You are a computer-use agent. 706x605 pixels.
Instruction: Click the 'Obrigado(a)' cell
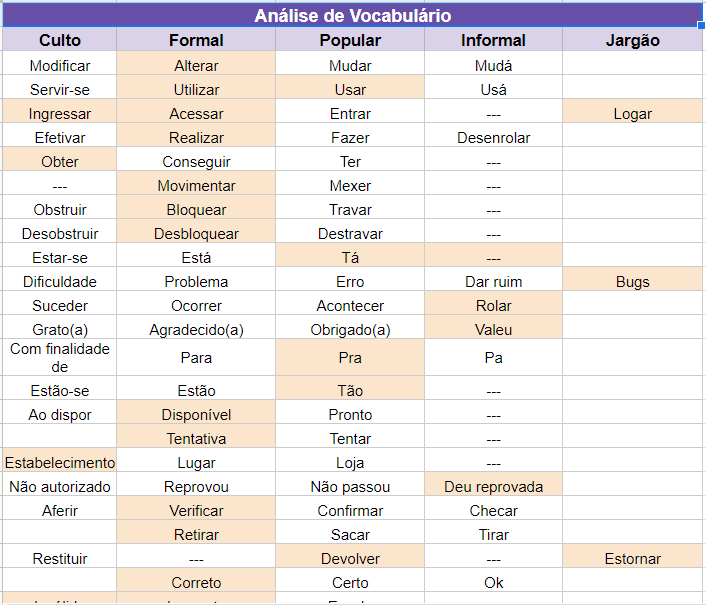(350, 330)
